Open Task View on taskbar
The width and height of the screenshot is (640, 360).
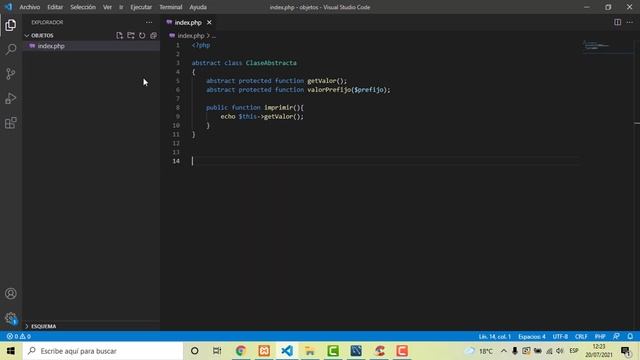217,351
